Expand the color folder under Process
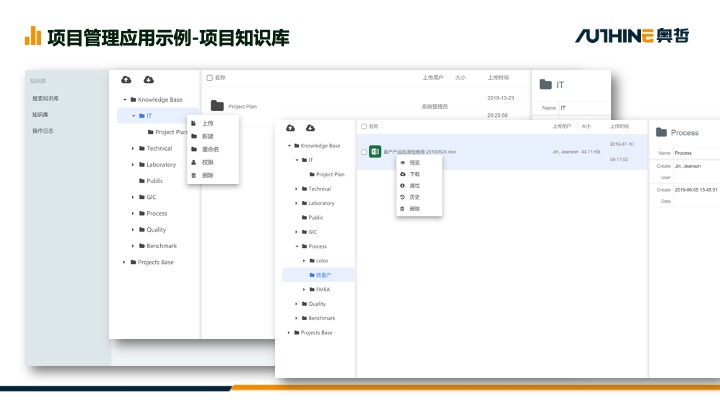 coord(306,260)
